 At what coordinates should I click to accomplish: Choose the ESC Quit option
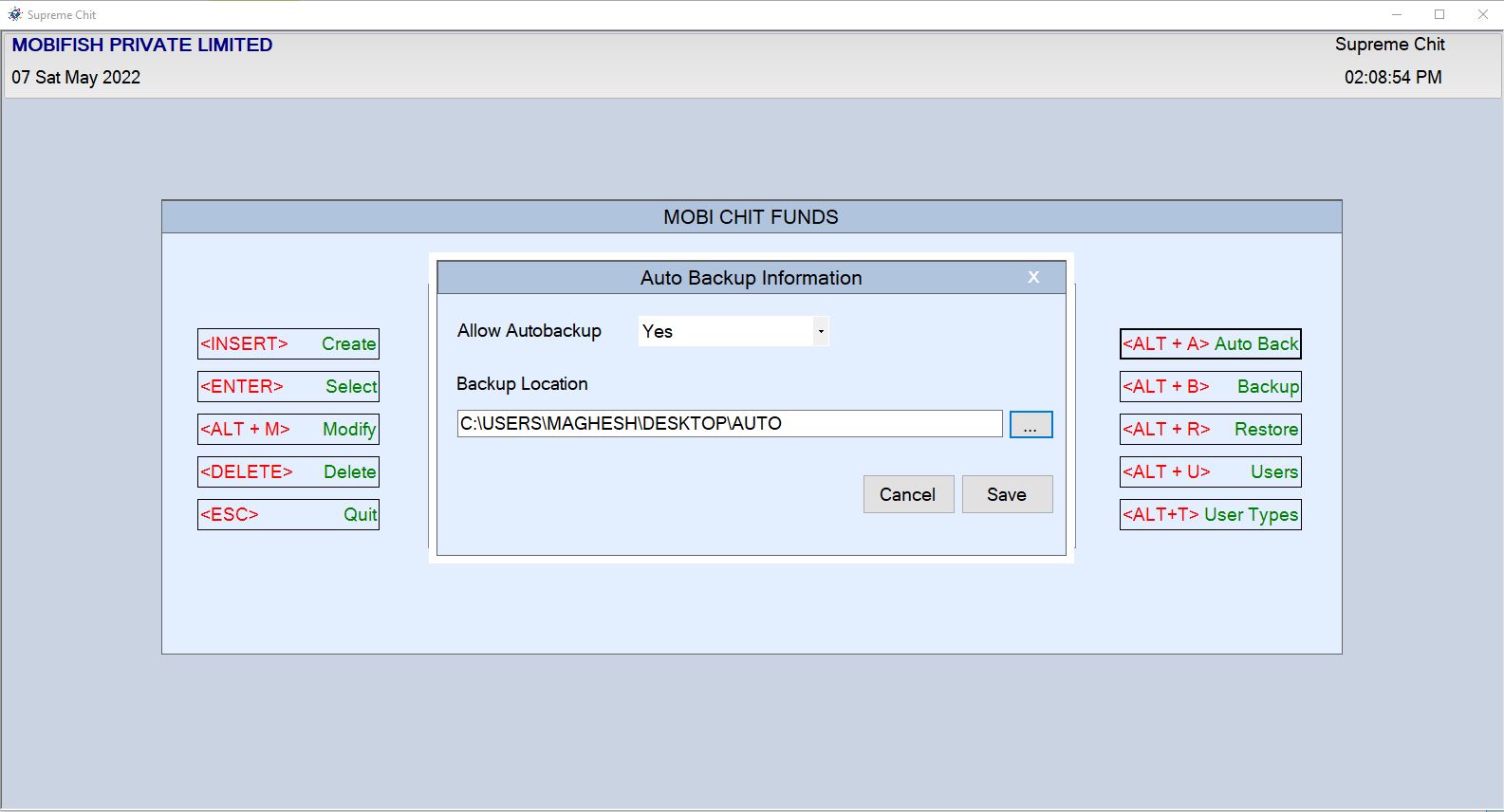[288, 514]
